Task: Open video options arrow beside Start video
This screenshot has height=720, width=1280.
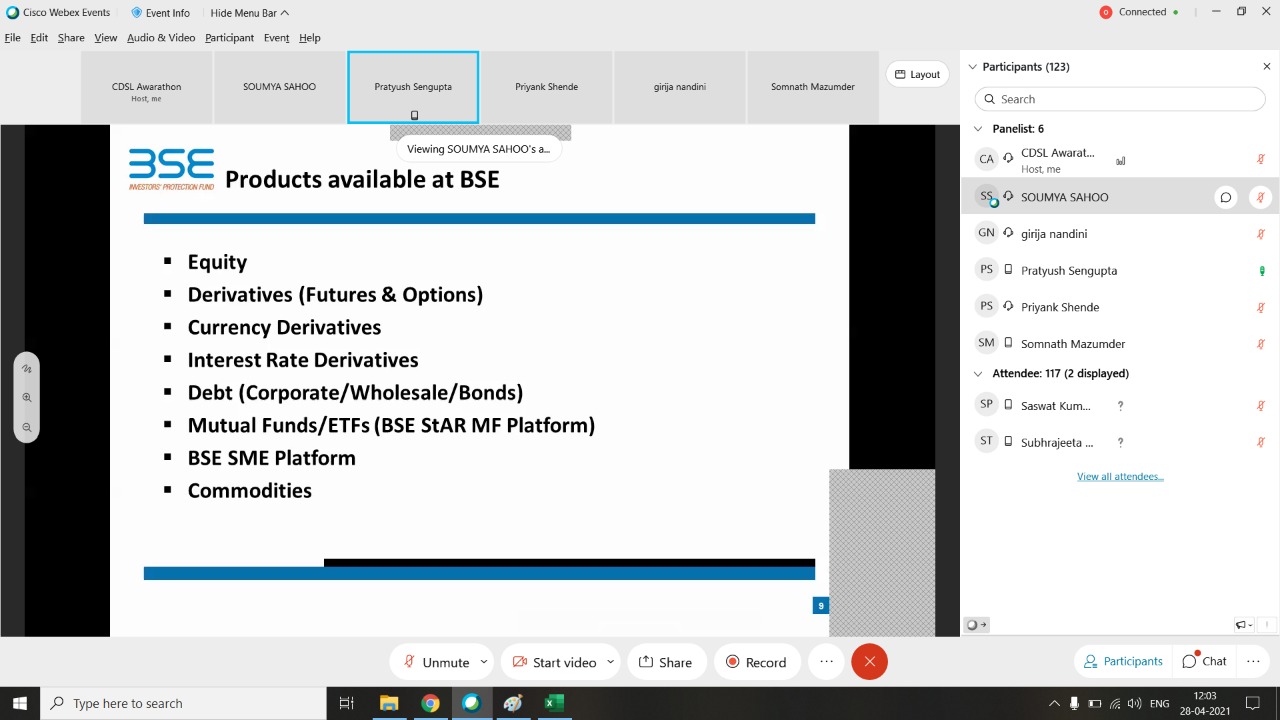Action: (x=610, y=661)
